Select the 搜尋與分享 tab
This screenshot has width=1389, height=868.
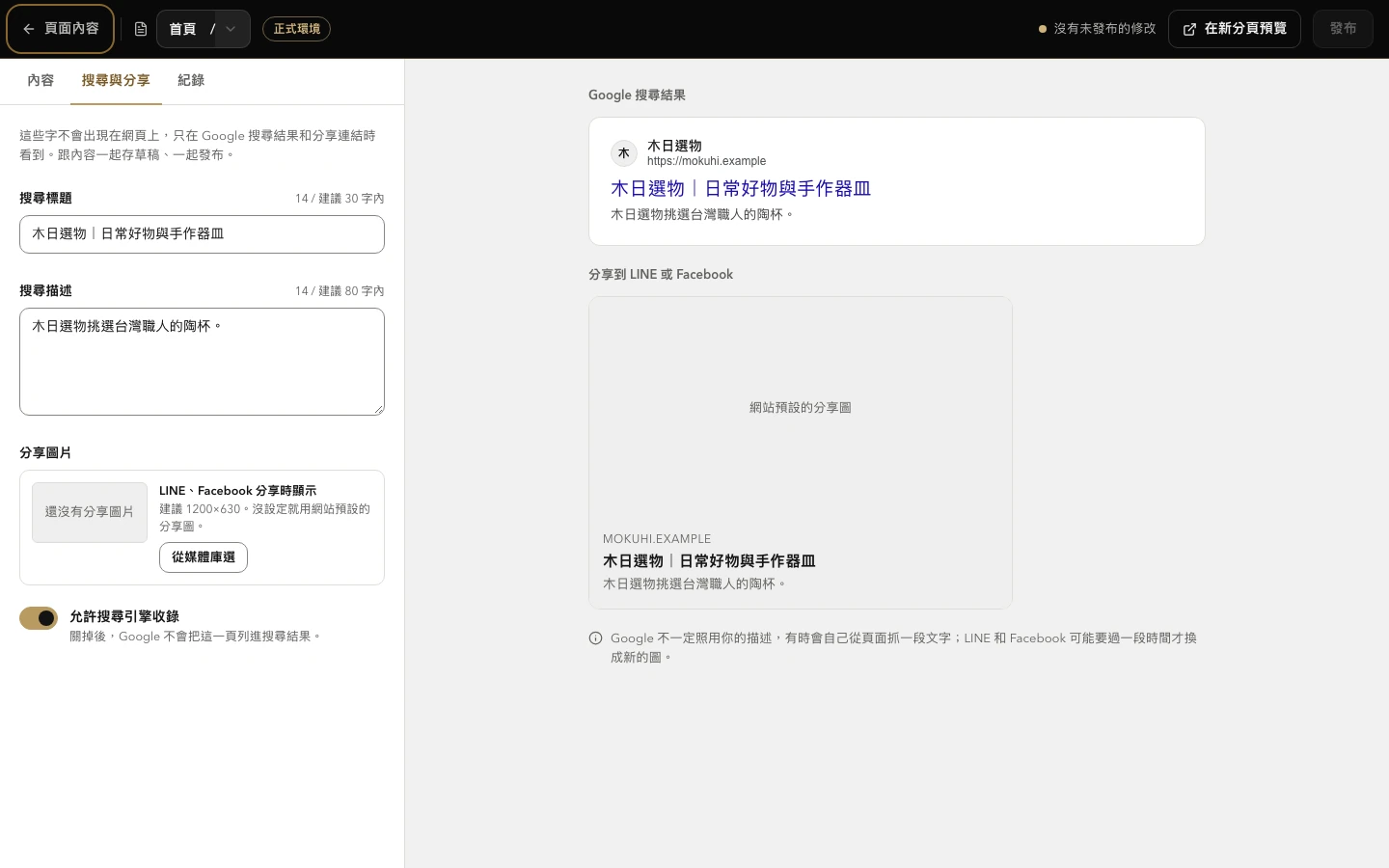point(116,81)
